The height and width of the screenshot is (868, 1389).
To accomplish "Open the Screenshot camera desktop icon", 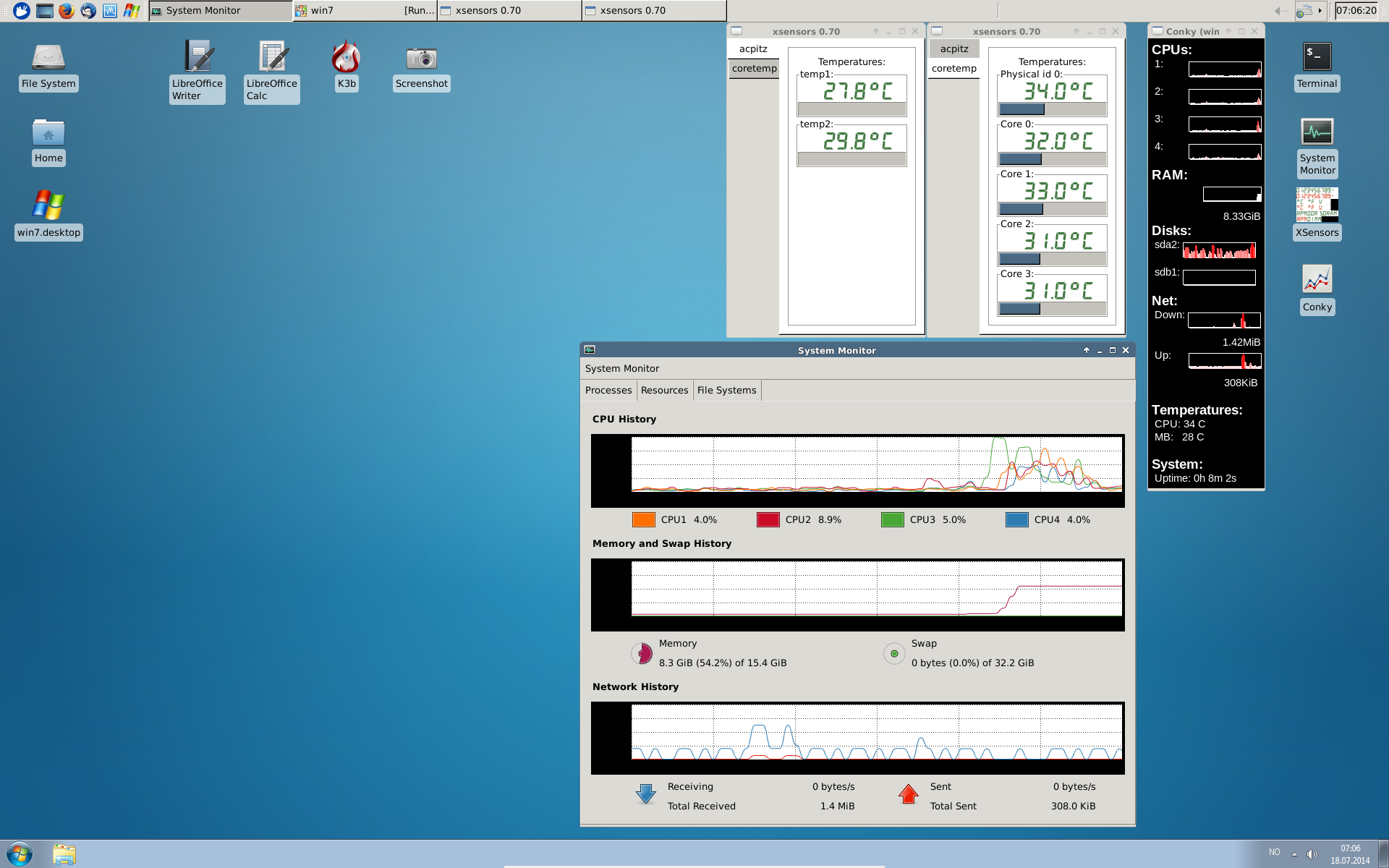I will pos(421,58).
